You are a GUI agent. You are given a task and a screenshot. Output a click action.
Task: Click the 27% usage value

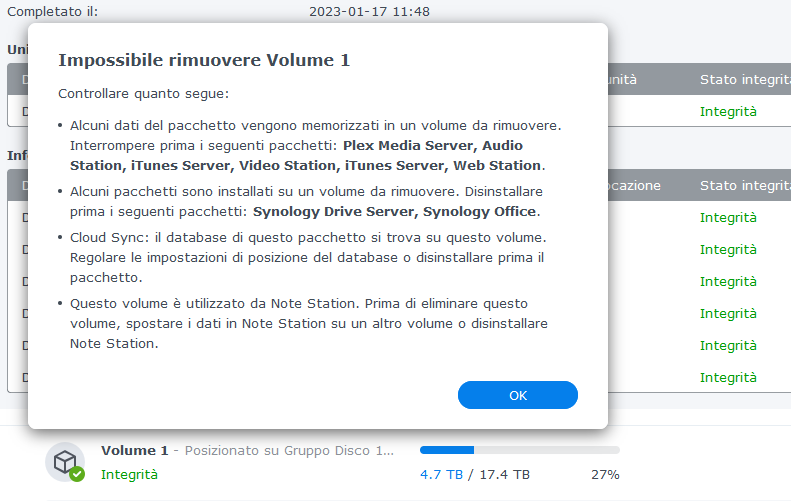pyautogui.click(x=605, y=474)
